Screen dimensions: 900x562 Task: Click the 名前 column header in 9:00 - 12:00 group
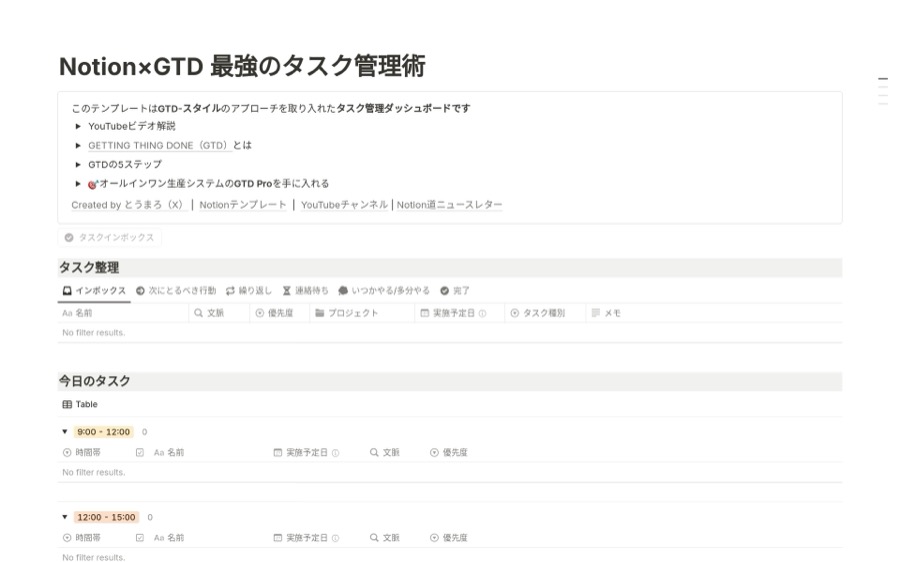coord(169,453)
